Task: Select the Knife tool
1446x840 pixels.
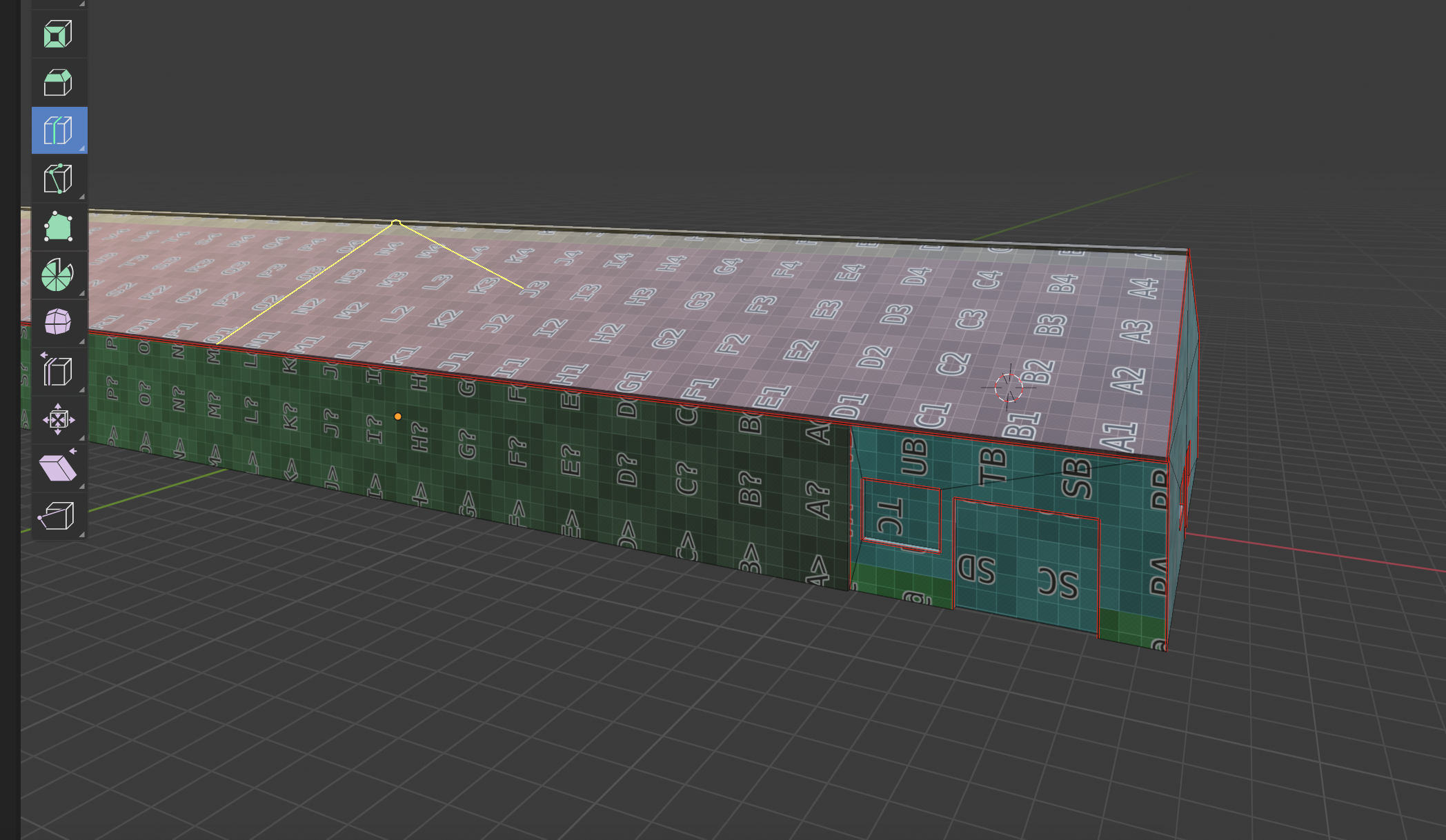Action: 59,179
